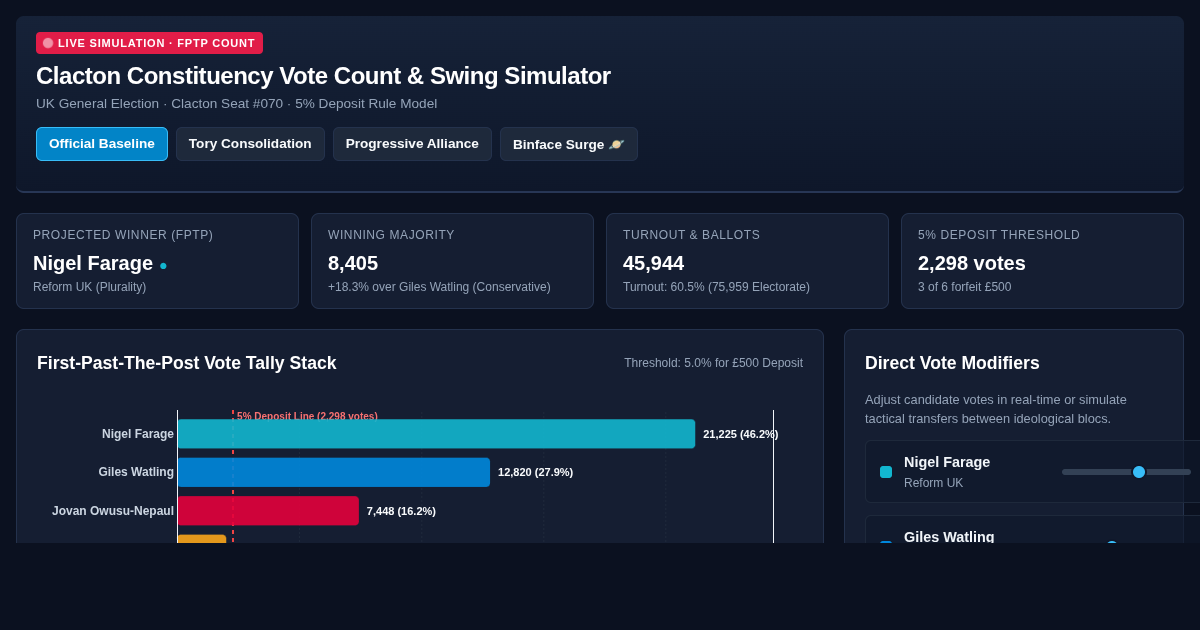Click the red Jovan Owusu-Nepaul bar
This screenshot has height=630, width=1200.
click(268, 511)
